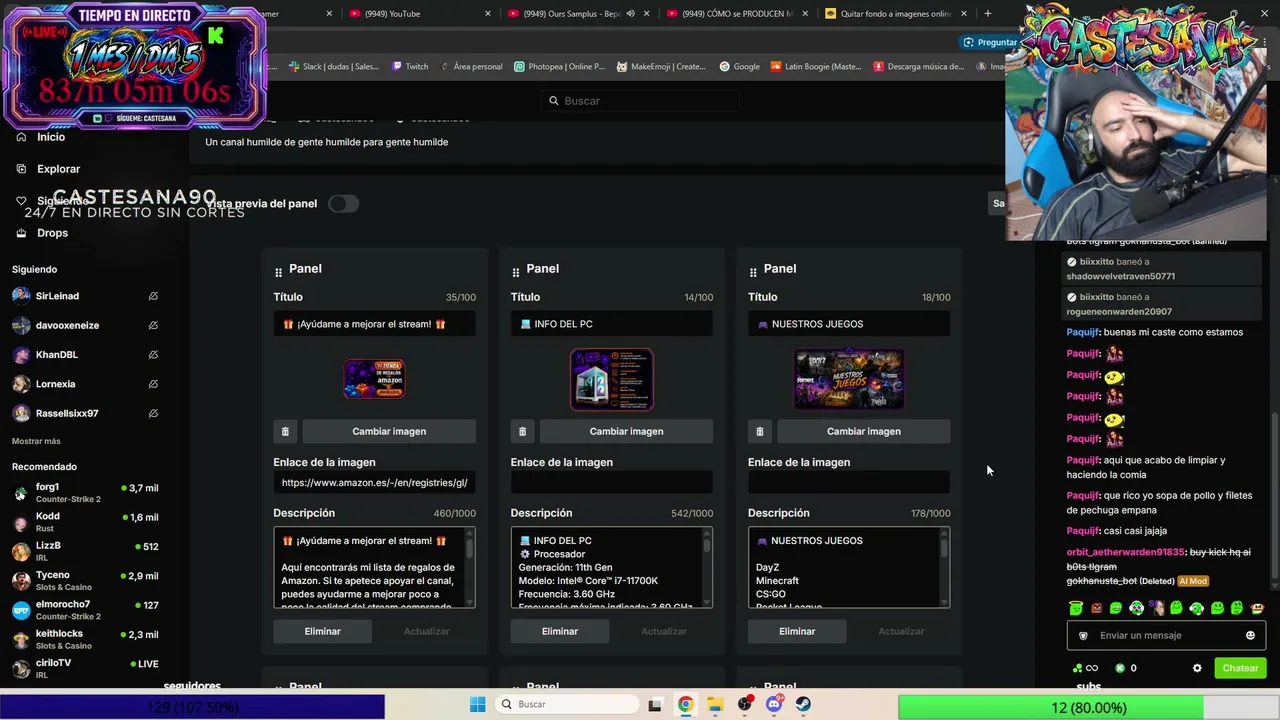This screenshot has height=720, width=1280.
Task: Open the Google bookmark
Action: (x=739, y=67)
